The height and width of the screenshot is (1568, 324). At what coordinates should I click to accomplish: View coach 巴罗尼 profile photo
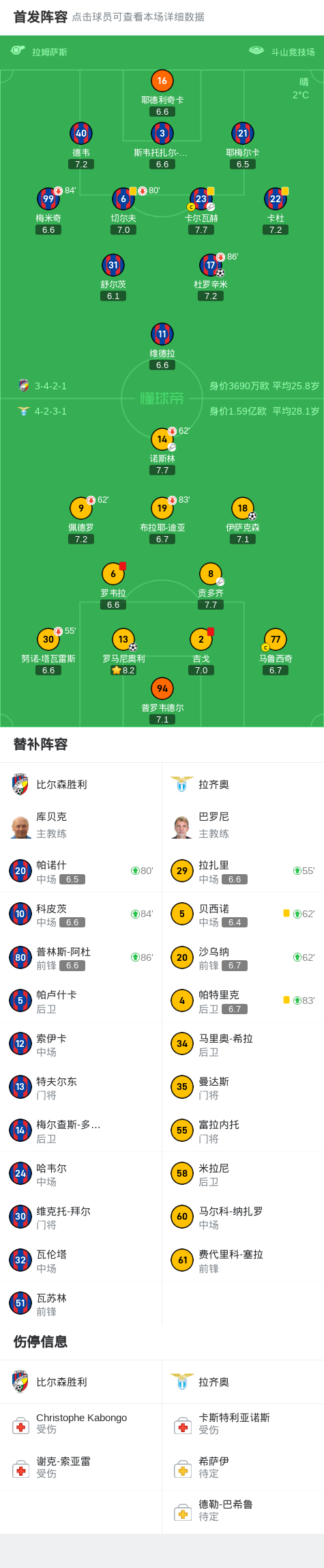tap(182, 827)
